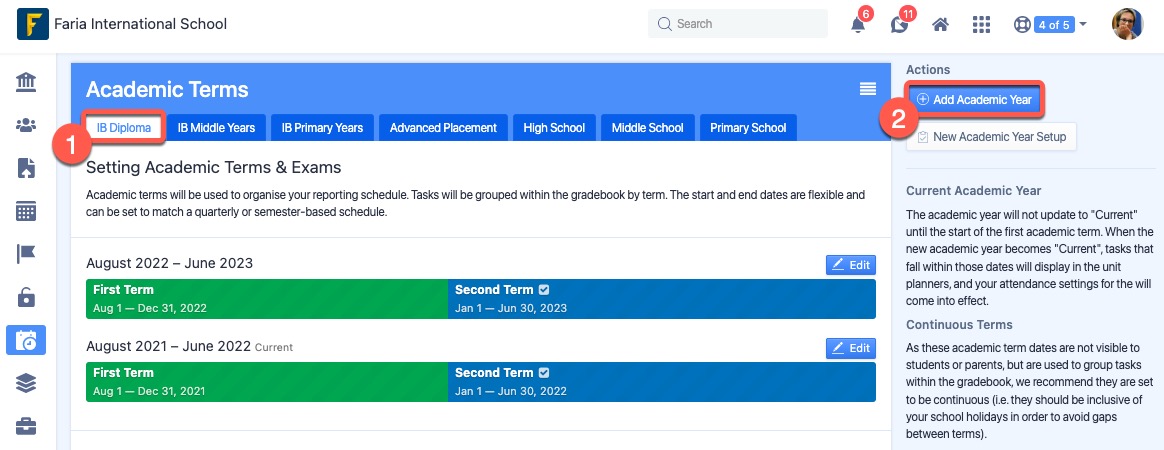This screenshot has height=450, width=1164.
Task: Click into the Search field
Action: 738,24
